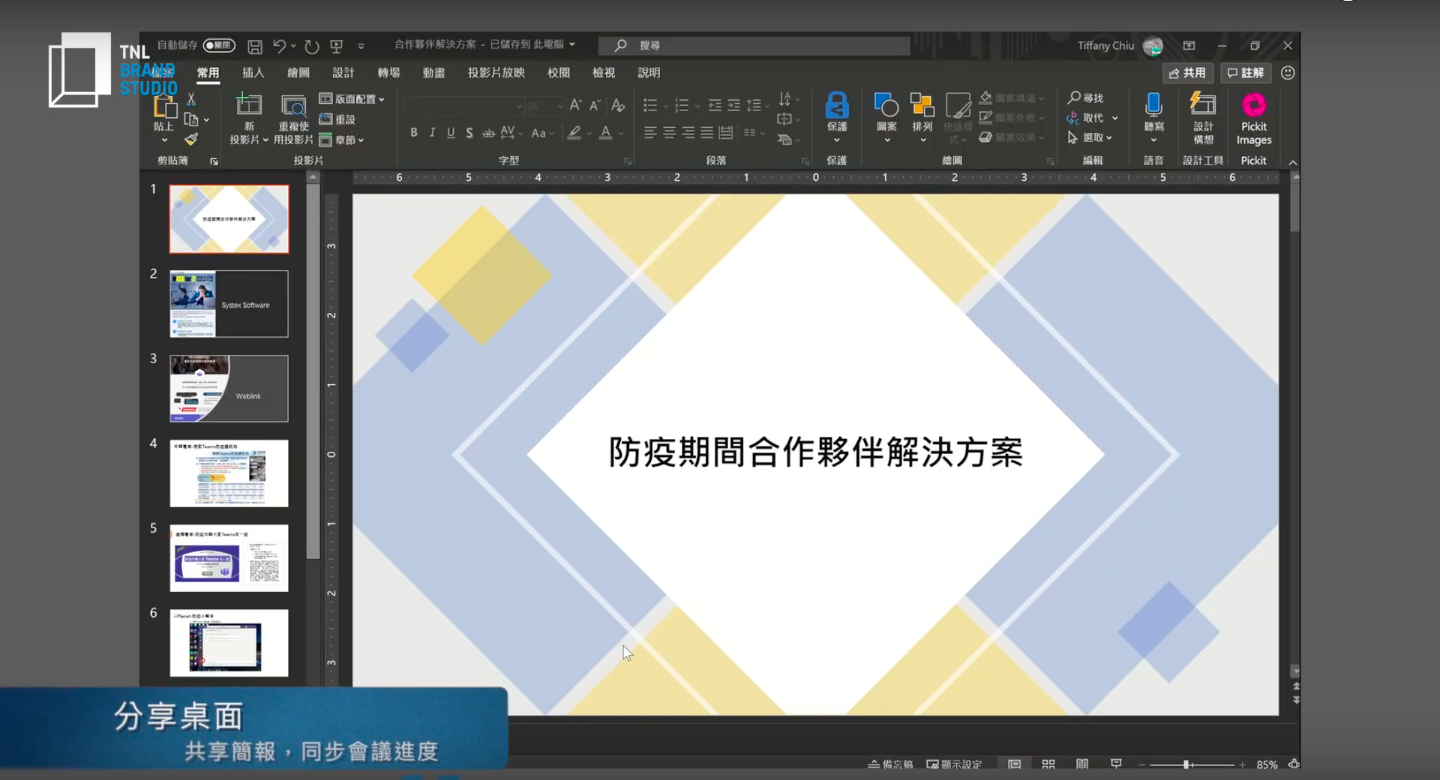Switch to the Slide Show (投影片放映) tab
This screenshot has width=1440, height=780.
(x=496, y=73)
